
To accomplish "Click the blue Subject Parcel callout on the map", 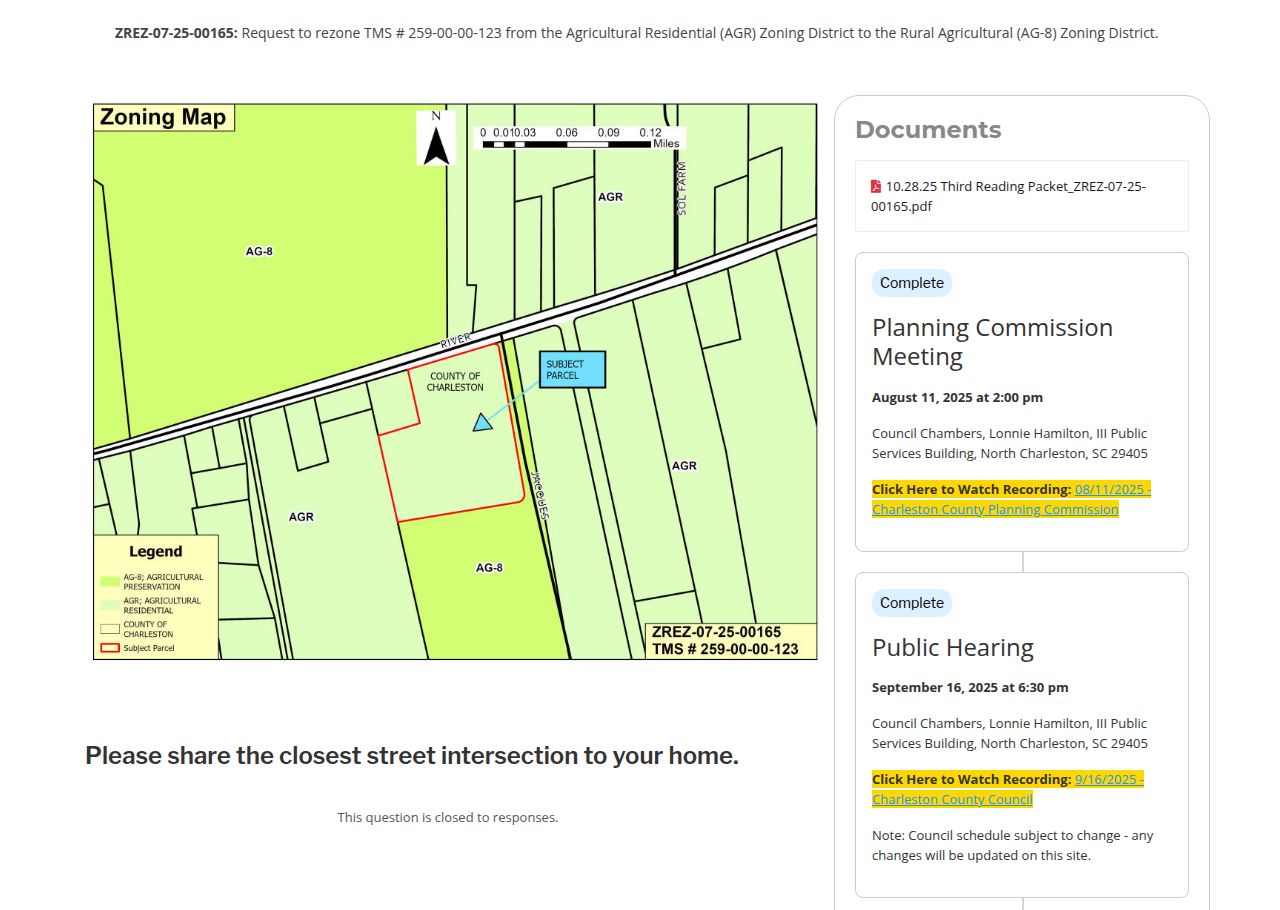I will point(572,370).
